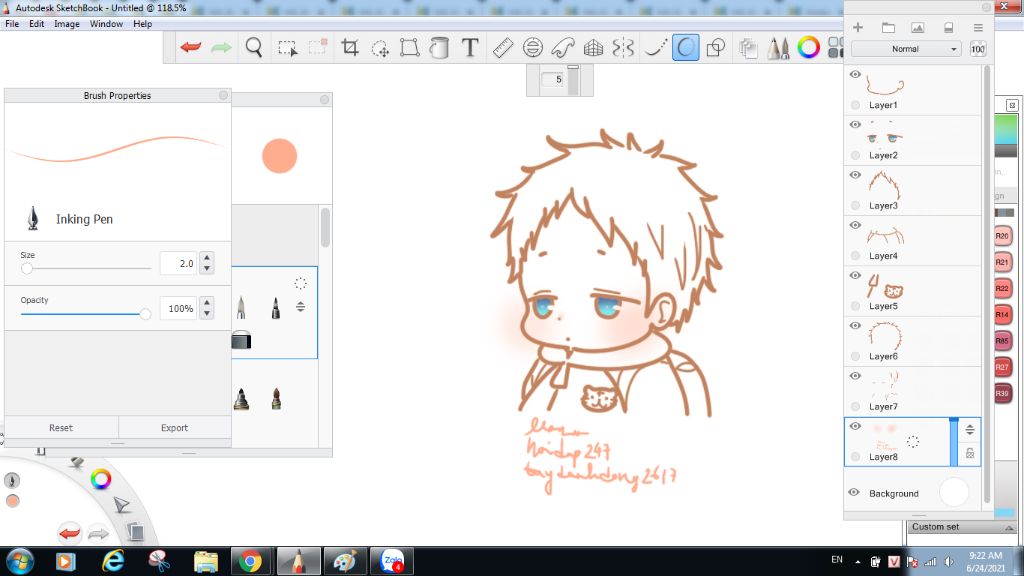Screen dimensions: 1024x576
Task: Increase brush Size with the up stepper
Action: (x=207, y=258)
